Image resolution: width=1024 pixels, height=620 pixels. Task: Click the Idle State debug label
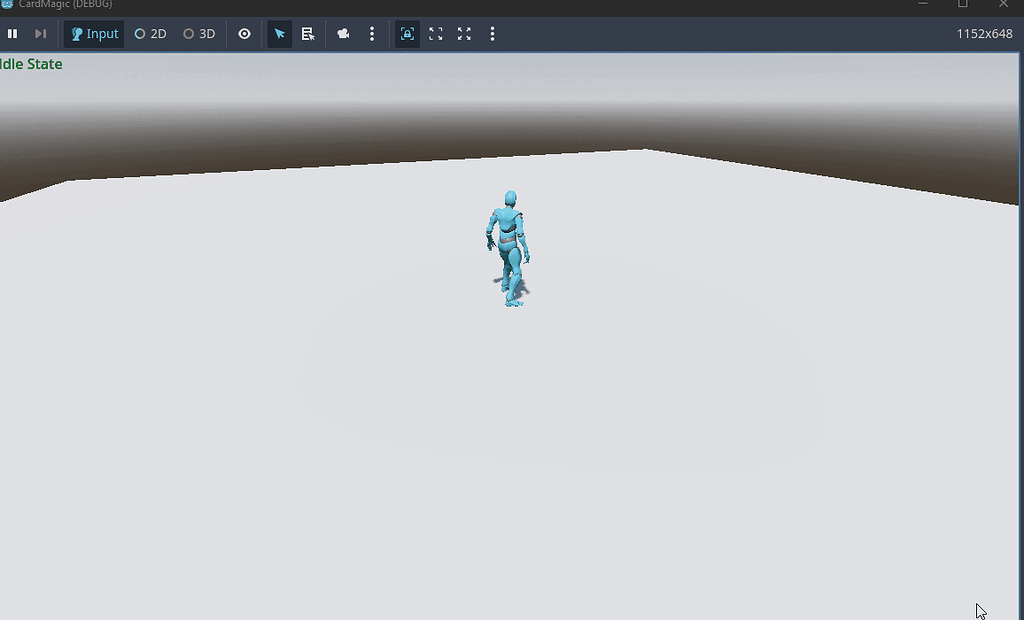(30, 63)
